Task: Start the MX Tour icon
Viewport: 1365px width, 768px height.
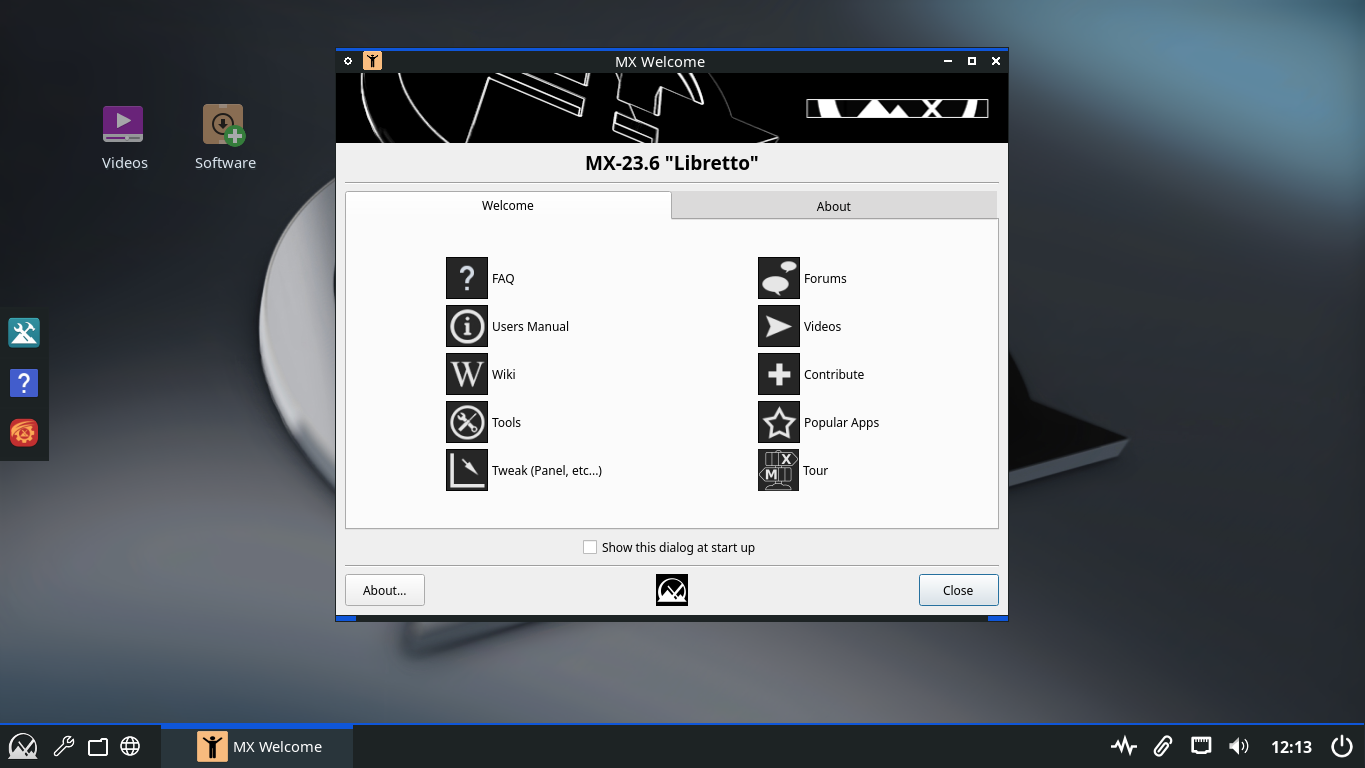Action: (x=778, y=470)
